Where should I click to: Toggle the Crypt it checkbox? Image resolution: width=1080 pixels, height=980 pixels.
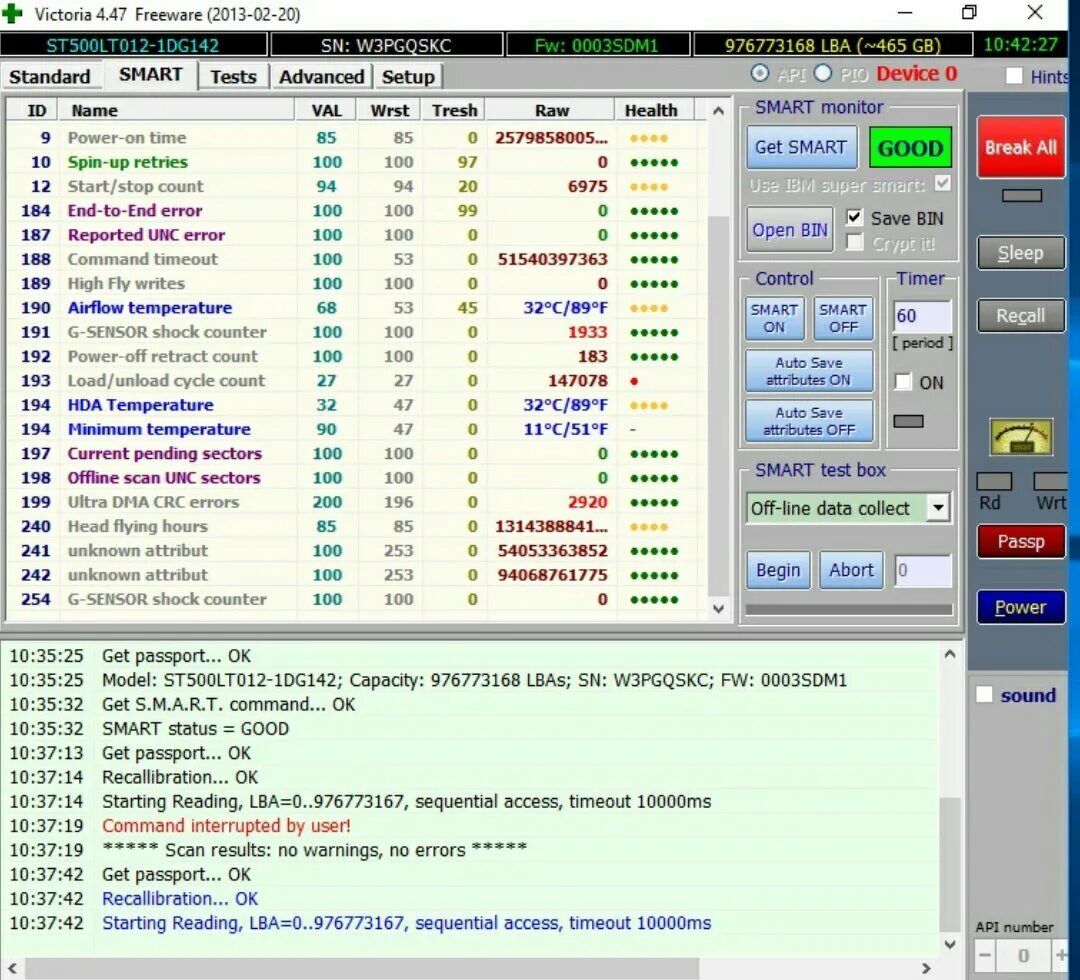click(x=854, y=242)
